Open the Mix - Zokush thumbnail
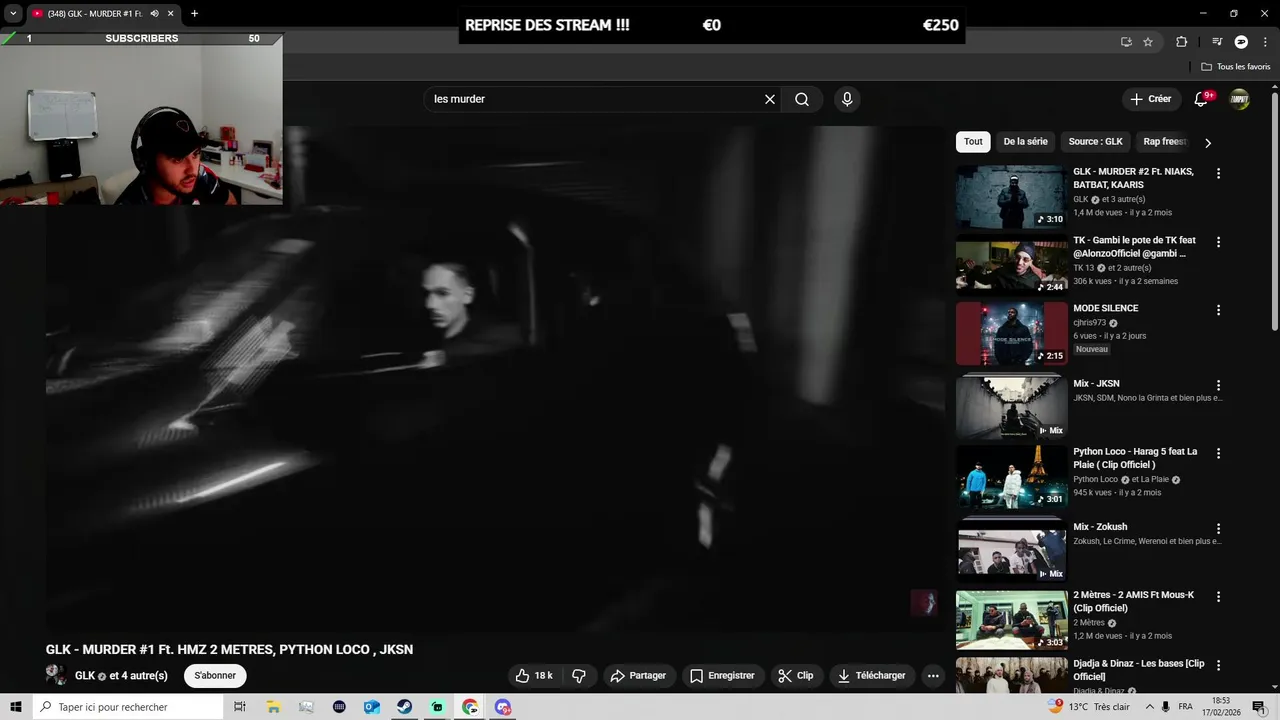This screenshot has width=1280, height=720. (x=1011, y=551)
